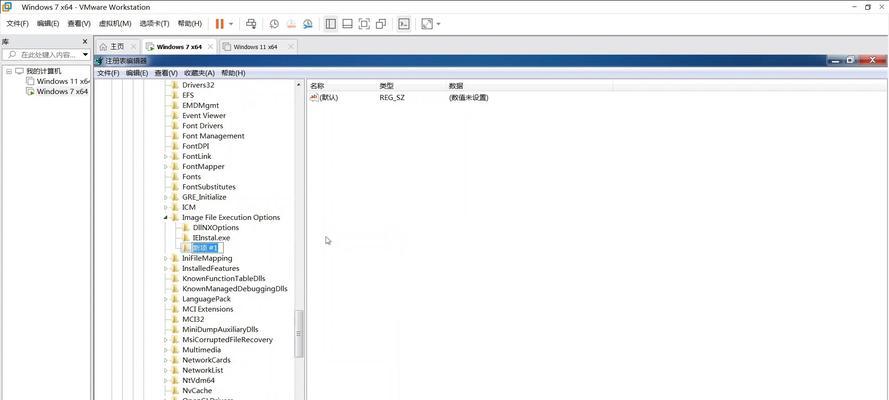Screen dimensions: 889x400
Task: Select the DllNXOptions subkey
Action: (215, 228)
